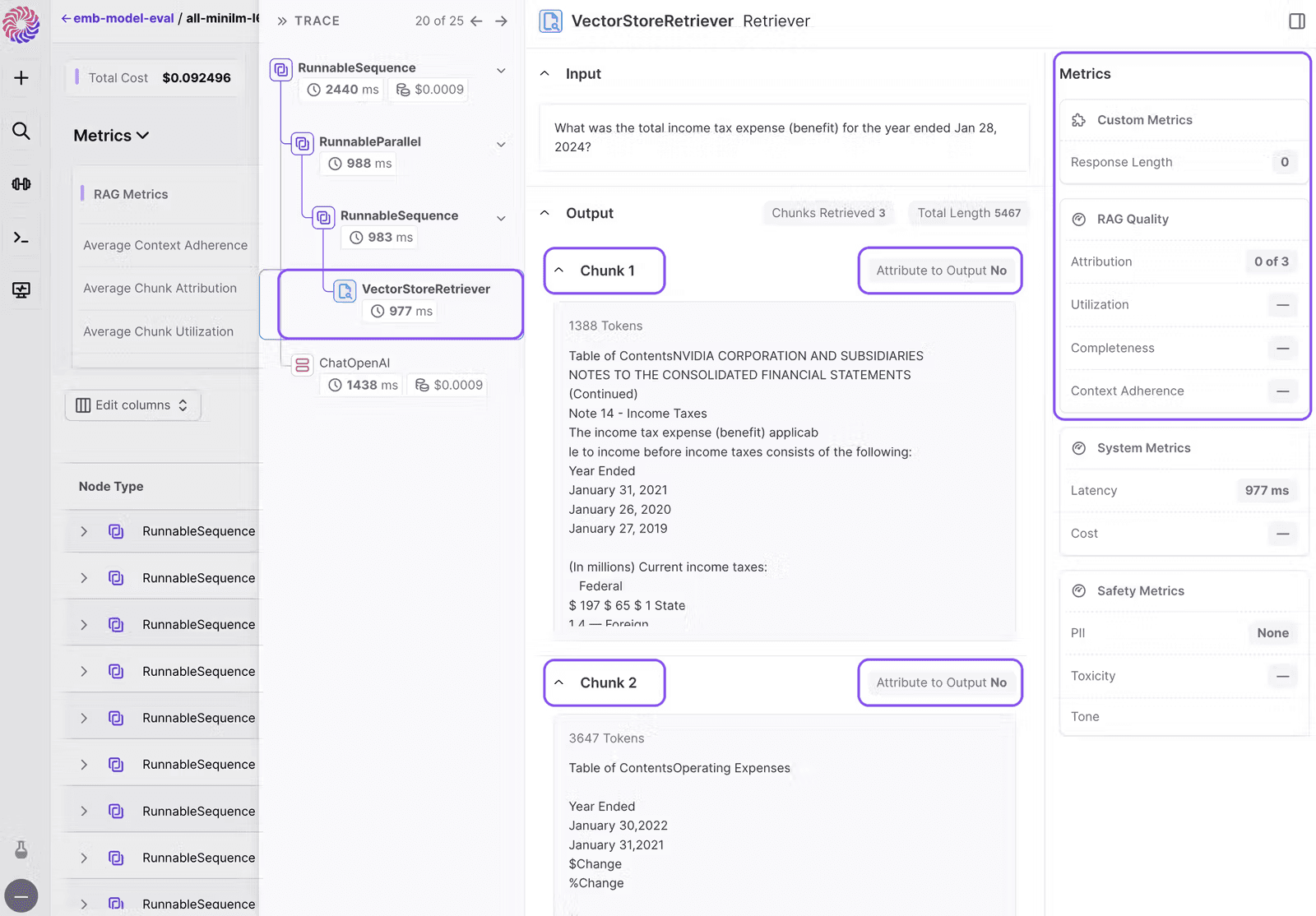Collapse the Chunk 2 section
The width and height of the screenshot is (1316, 916).
point(559,682)
